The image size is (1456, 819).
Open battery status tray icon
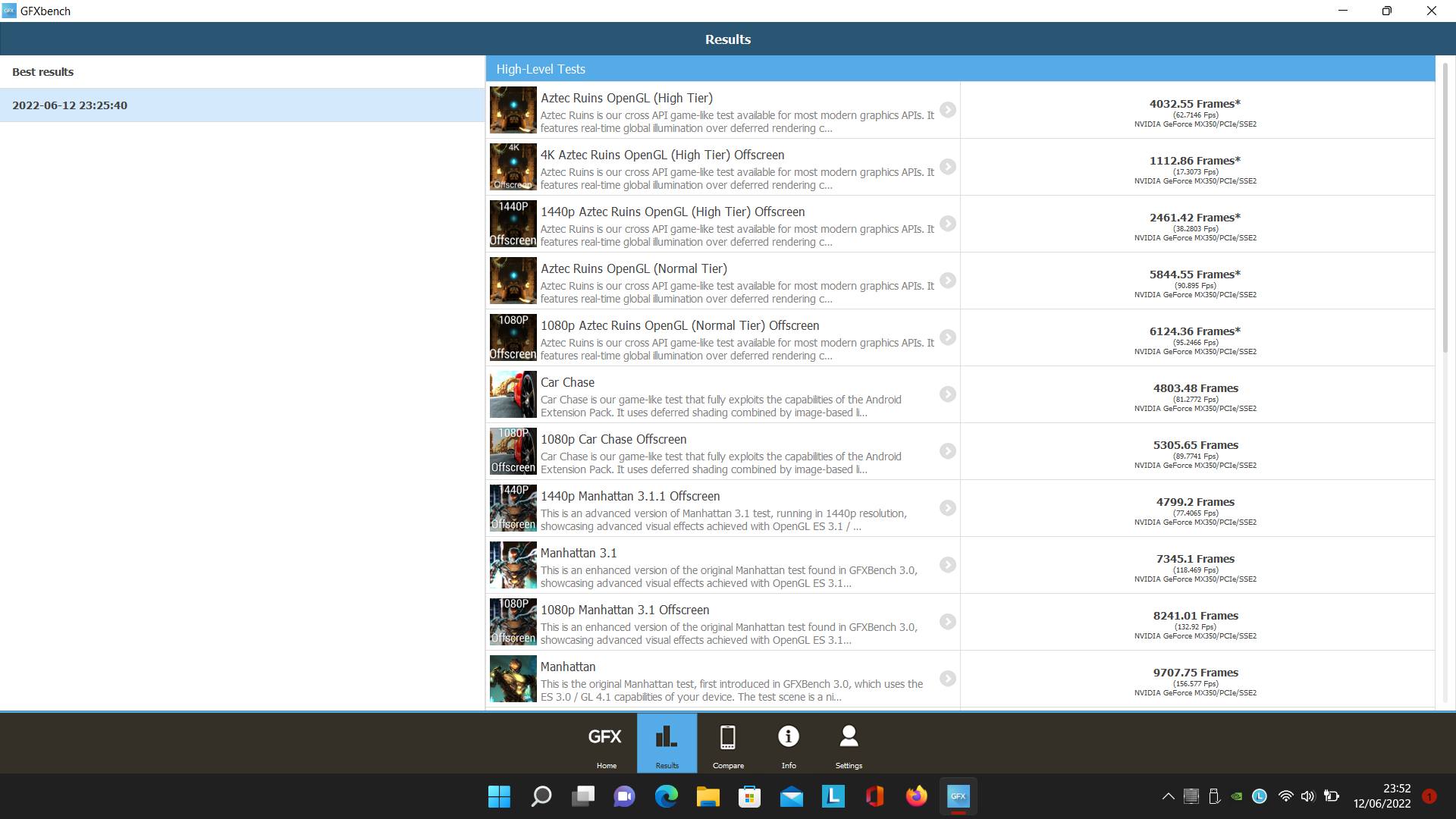pos(1331,796)
